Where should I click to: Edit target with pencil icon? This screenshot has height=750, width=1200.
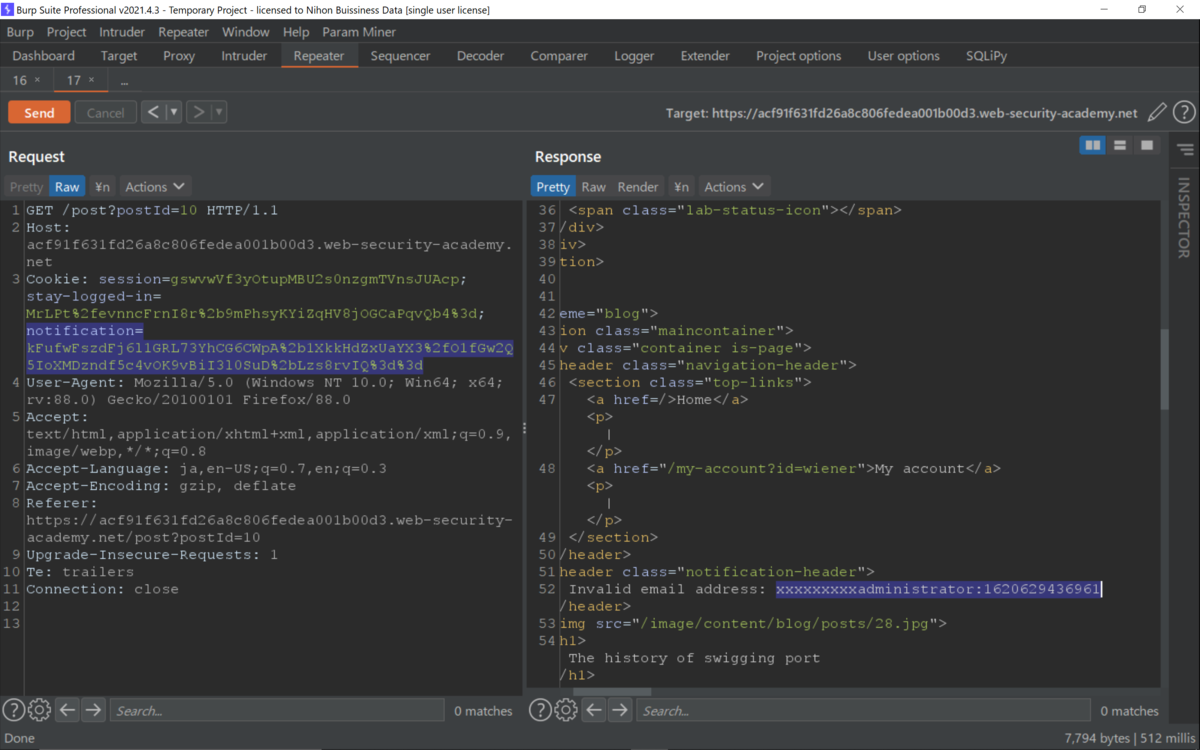(1157, 113)
